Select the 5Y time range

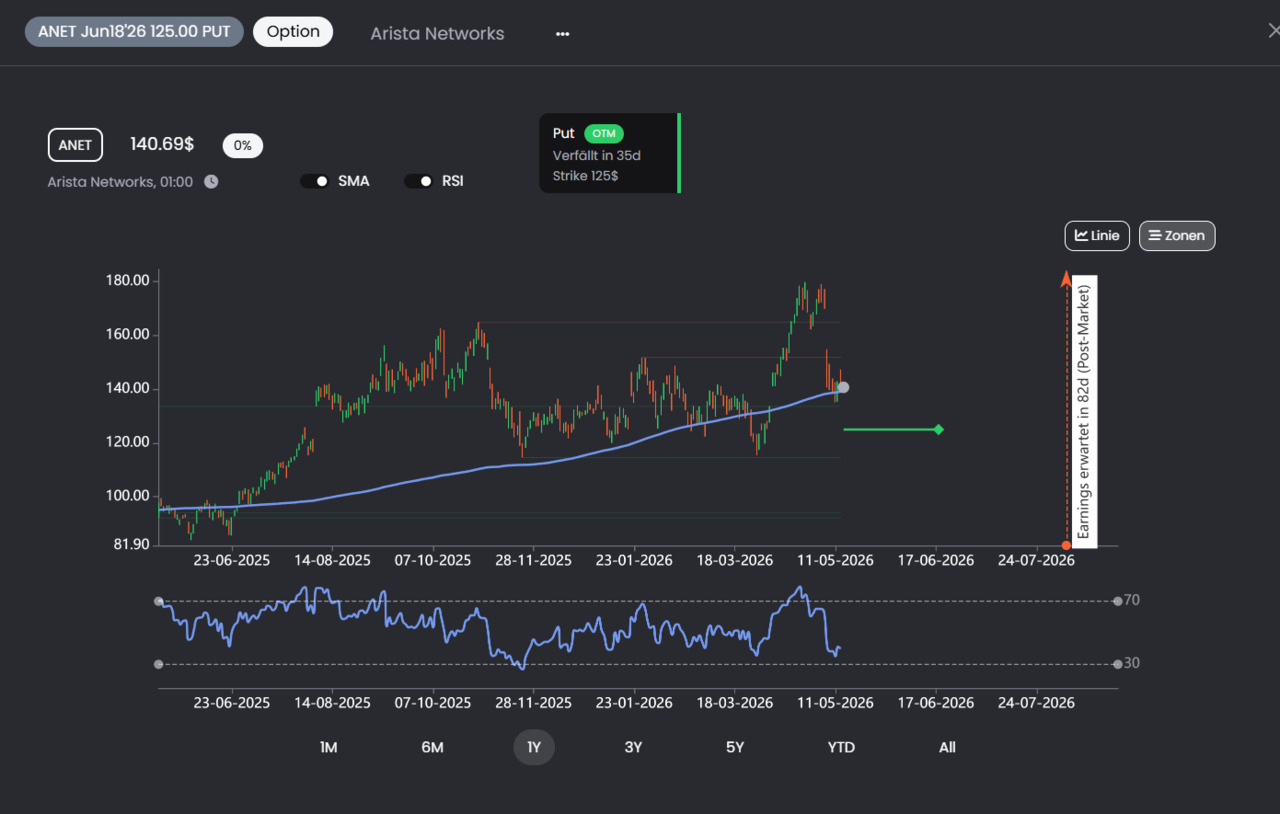coord(735,747)
